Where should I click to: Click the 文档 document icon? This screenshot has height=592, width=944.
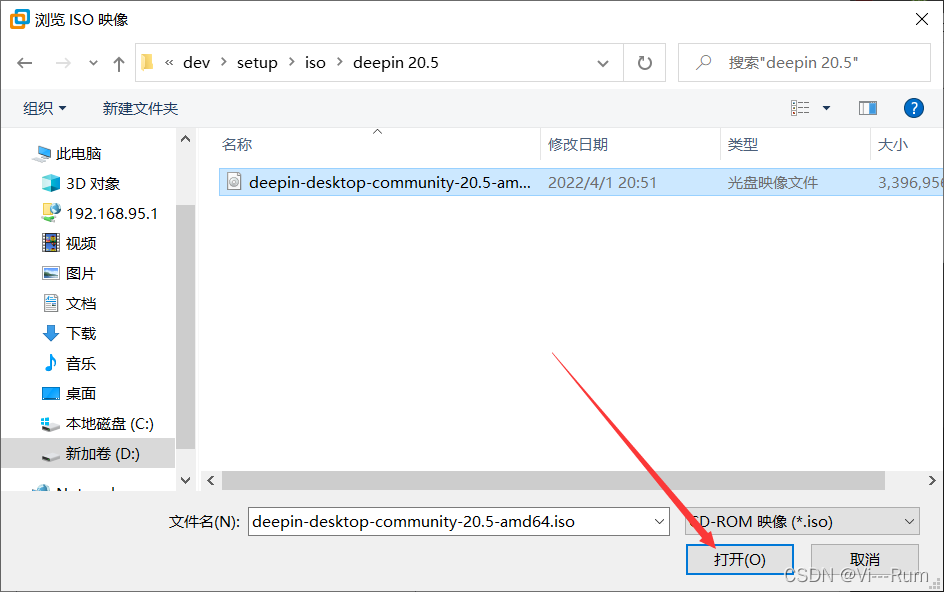tap(51, 303)
